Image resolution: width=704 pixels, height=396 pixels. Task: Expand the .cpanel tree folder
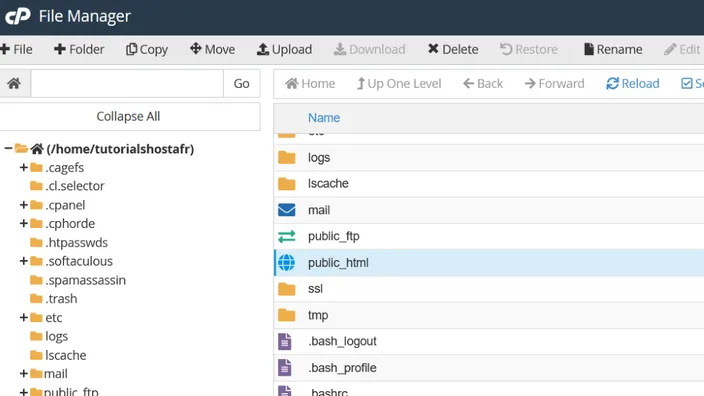[x=24, y=205]
